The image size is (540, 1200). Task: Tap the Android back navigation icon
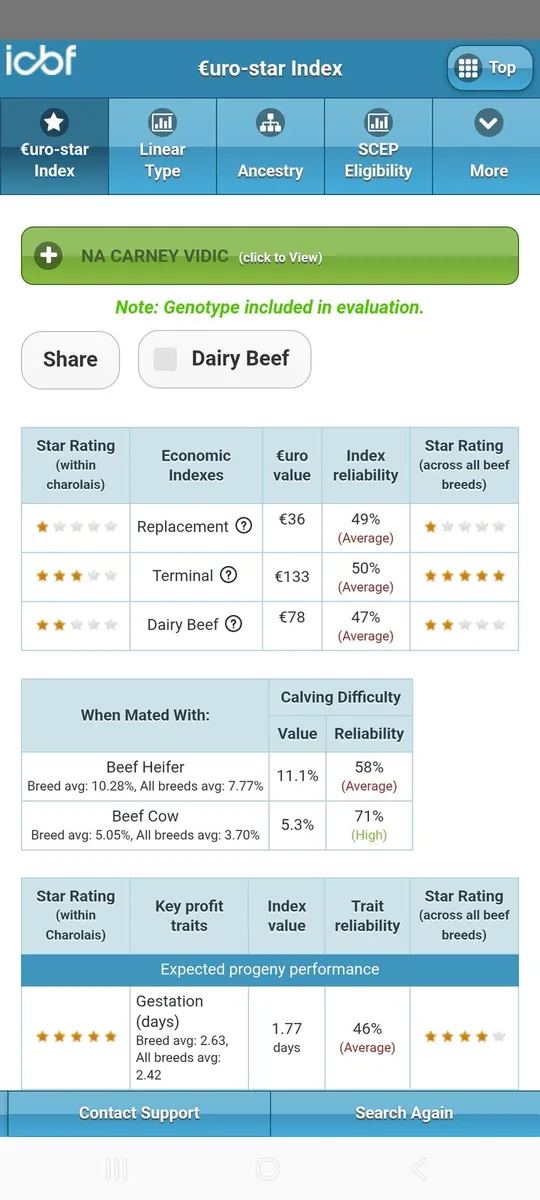(x=419, y=1168)
